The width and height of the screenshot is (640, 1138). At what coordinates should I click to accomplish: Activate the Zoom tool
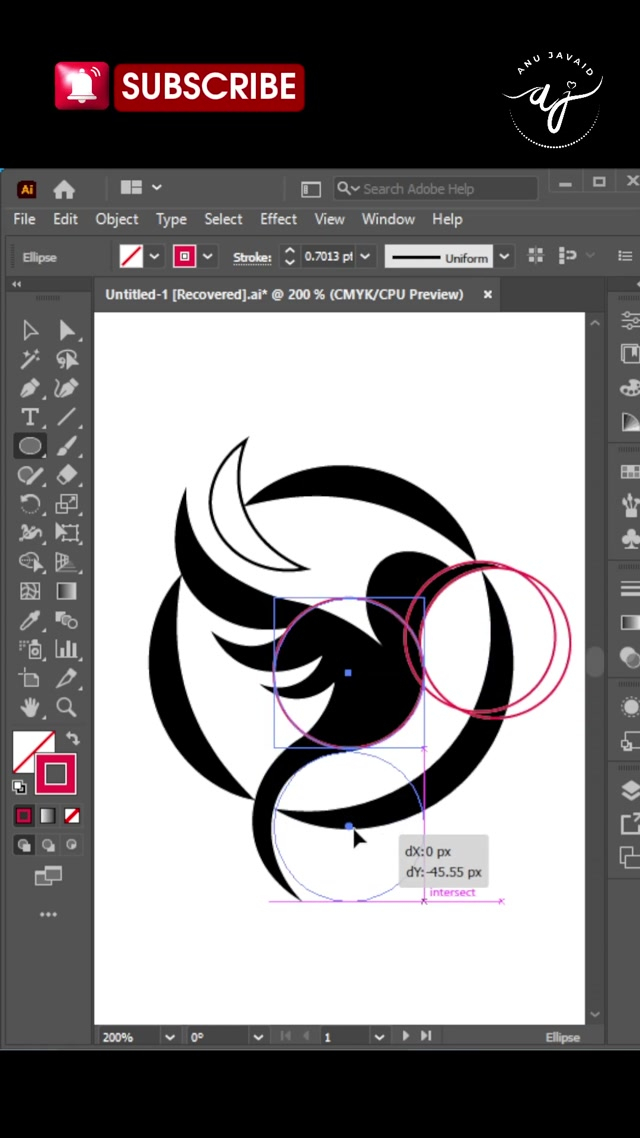click(67, 708)
